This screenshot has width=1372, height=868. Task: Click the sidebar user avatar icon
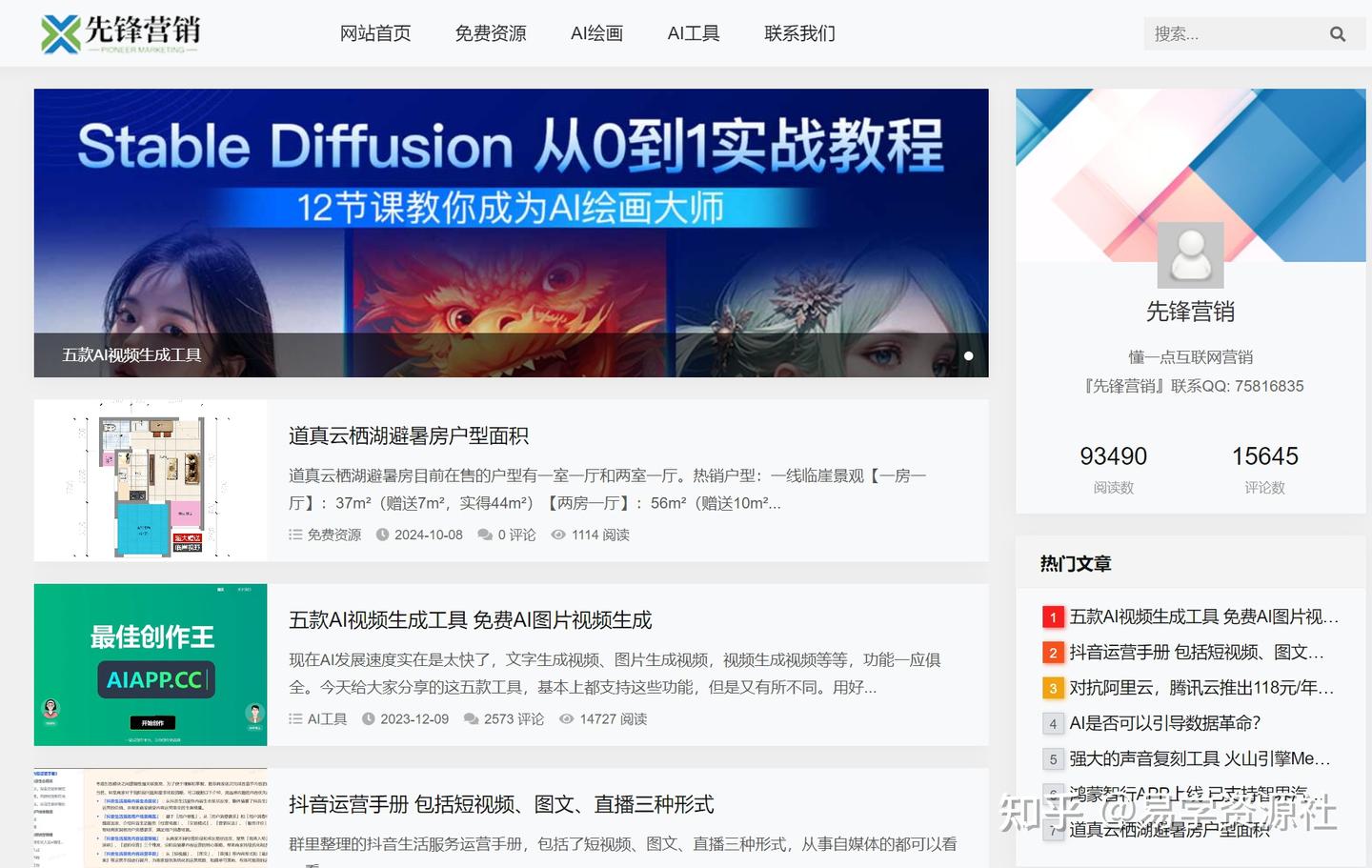click(1190, 255)
